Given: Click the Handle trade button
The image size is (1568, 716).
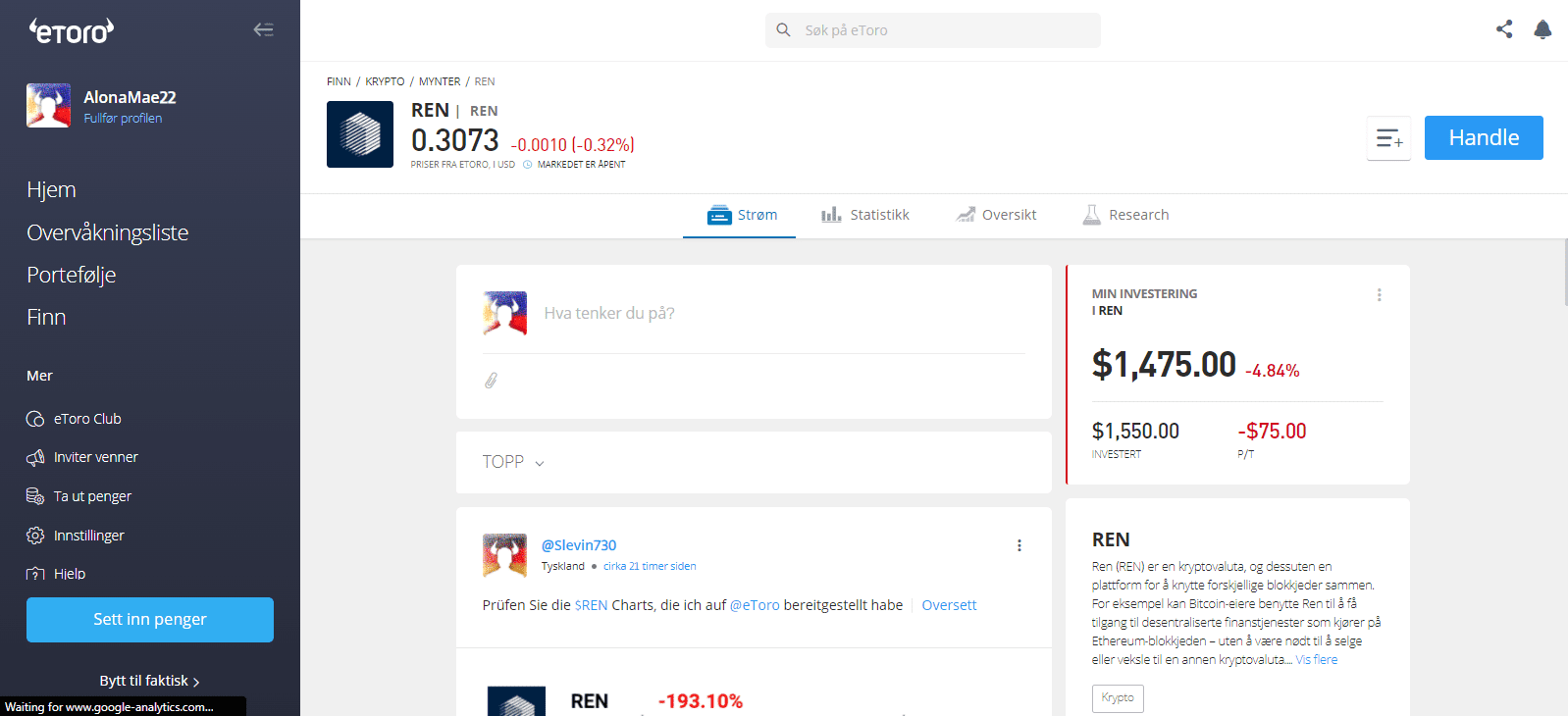Looking at the screenshot, I should coord(1483,138).
